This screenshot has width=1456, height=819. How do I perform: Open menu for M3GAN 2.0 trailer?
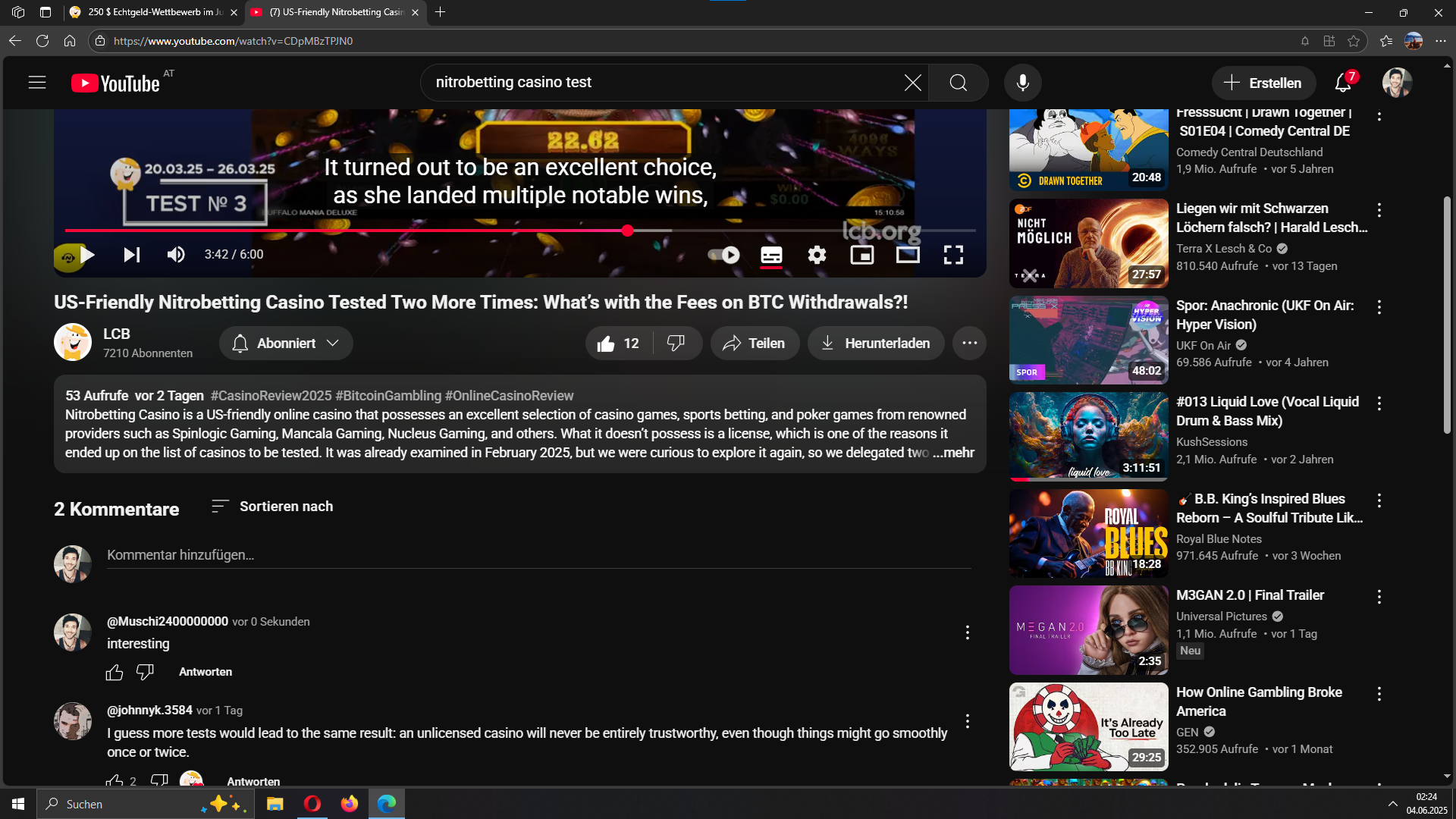[x=1379, y=597]
